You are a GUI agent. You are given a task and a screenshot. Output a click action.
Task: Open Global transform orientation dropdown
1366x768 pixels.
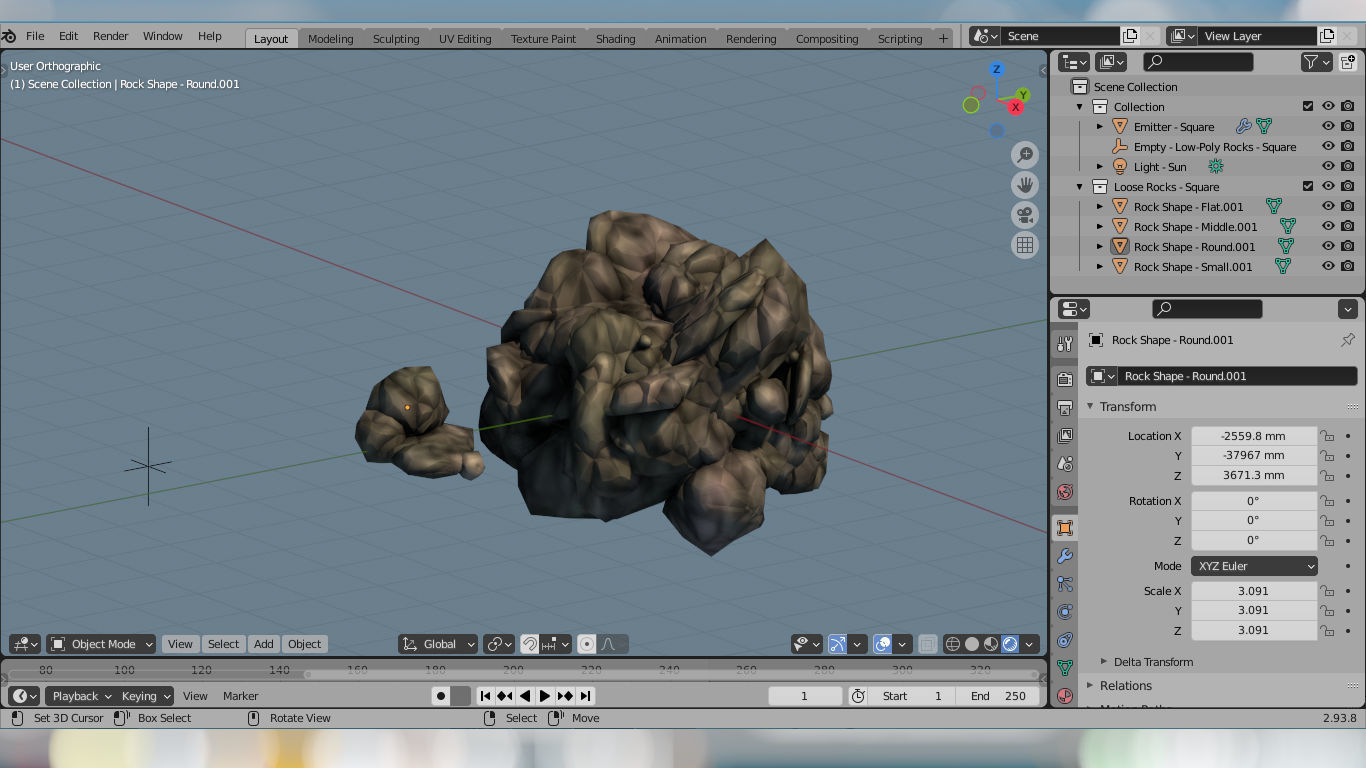tap(437, 644)
